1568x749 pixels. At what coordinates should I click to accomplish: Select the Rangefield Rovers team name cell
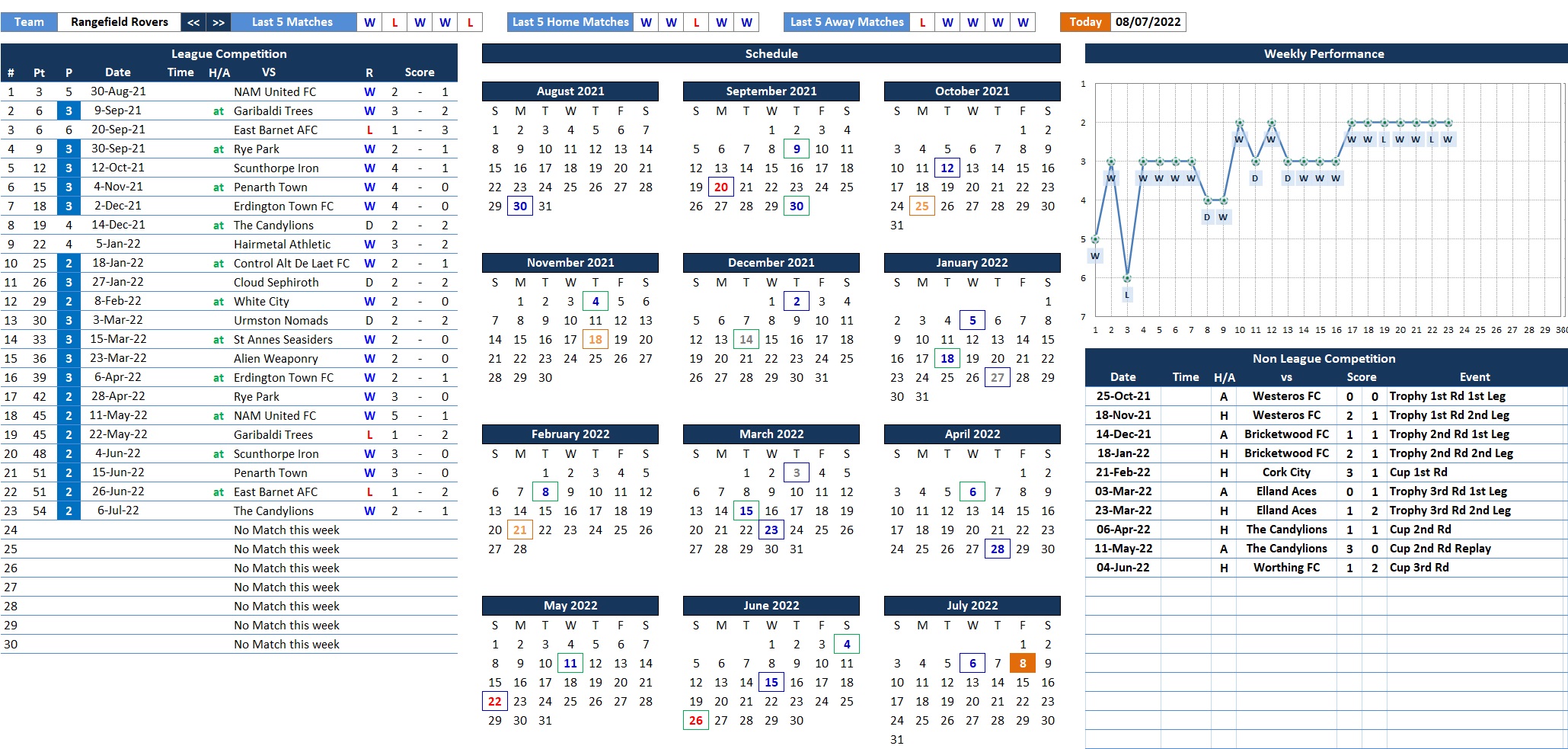pyautogui.click(x=120, y=22)
